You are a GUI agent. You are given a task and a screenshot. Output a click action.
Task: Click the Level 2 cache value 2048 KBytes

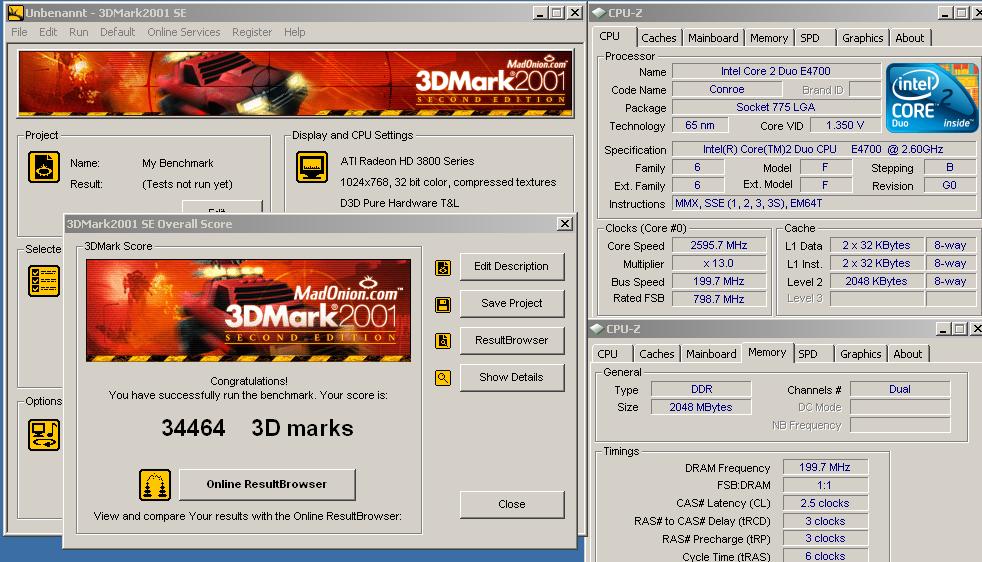coord(876,281)
